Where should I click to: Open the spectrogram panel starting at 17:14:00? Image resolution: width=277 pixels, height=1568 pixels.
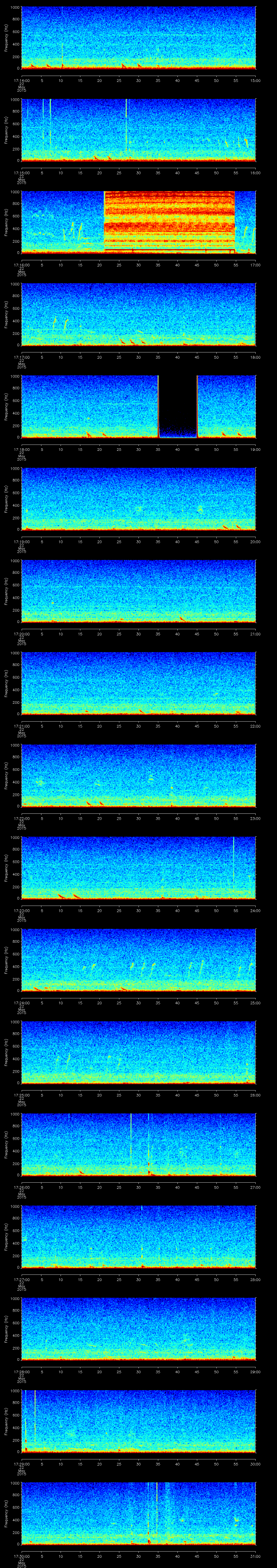138,38
